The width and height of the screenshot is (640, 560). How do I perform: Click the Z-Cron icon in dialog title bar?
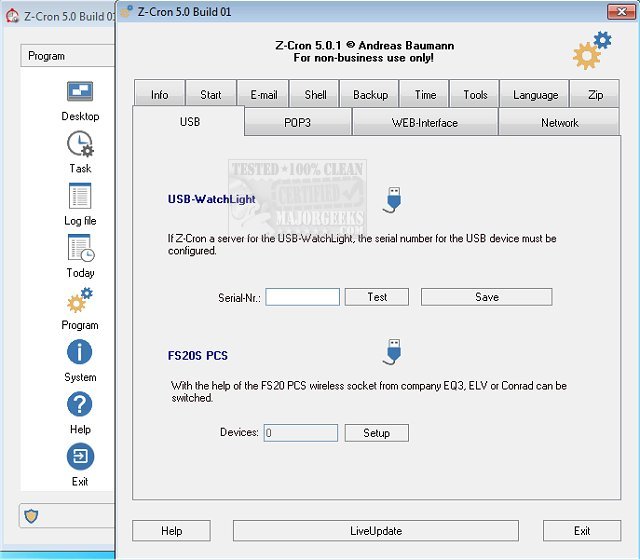coord(127,11)
